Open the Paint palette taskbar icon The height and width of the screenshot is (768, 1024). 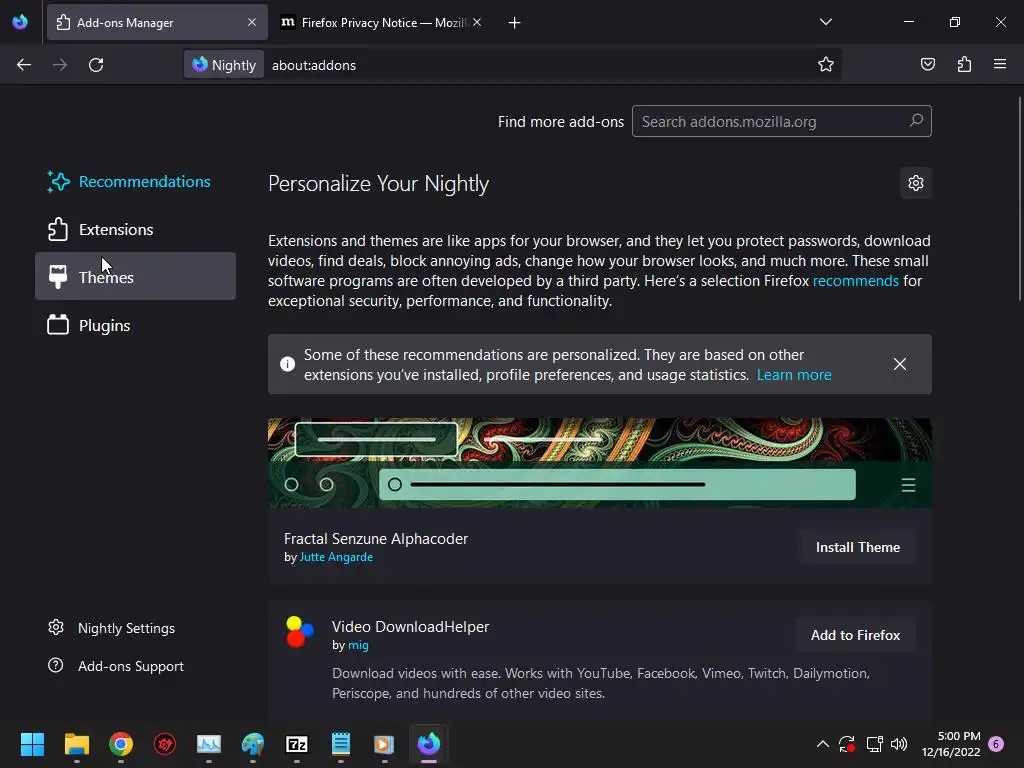pyautogui.click(x=253, y=744)
